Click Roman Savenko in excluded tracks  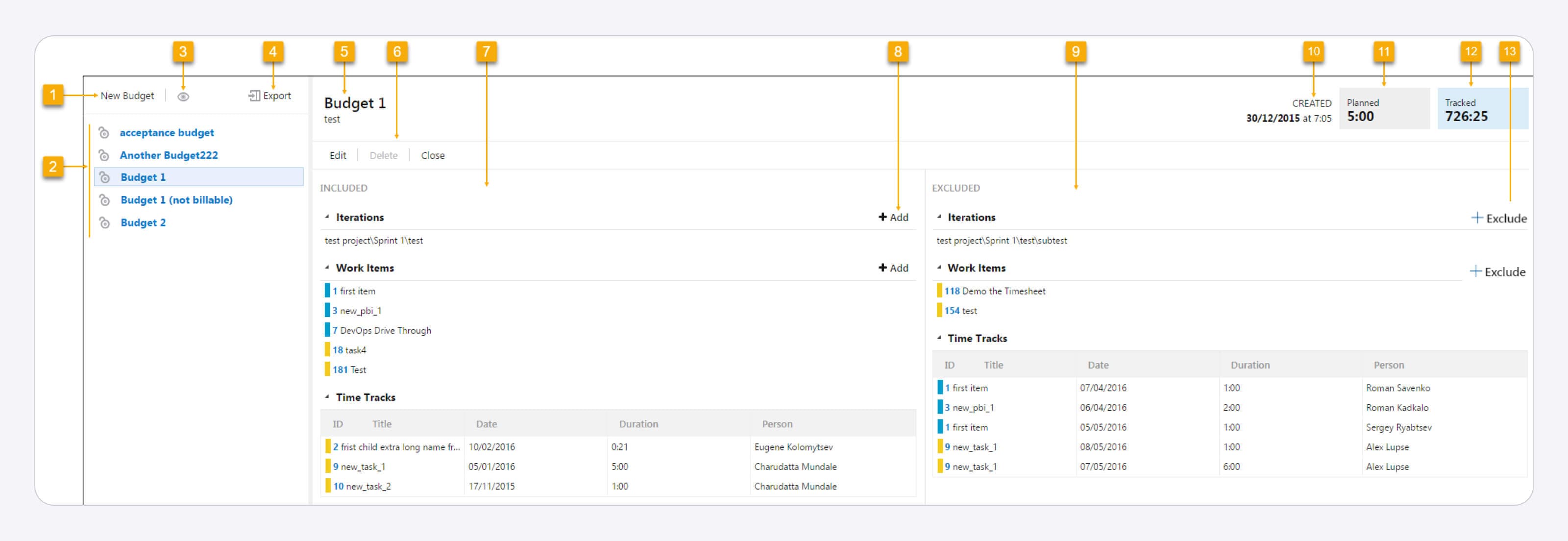[1397, 388]
